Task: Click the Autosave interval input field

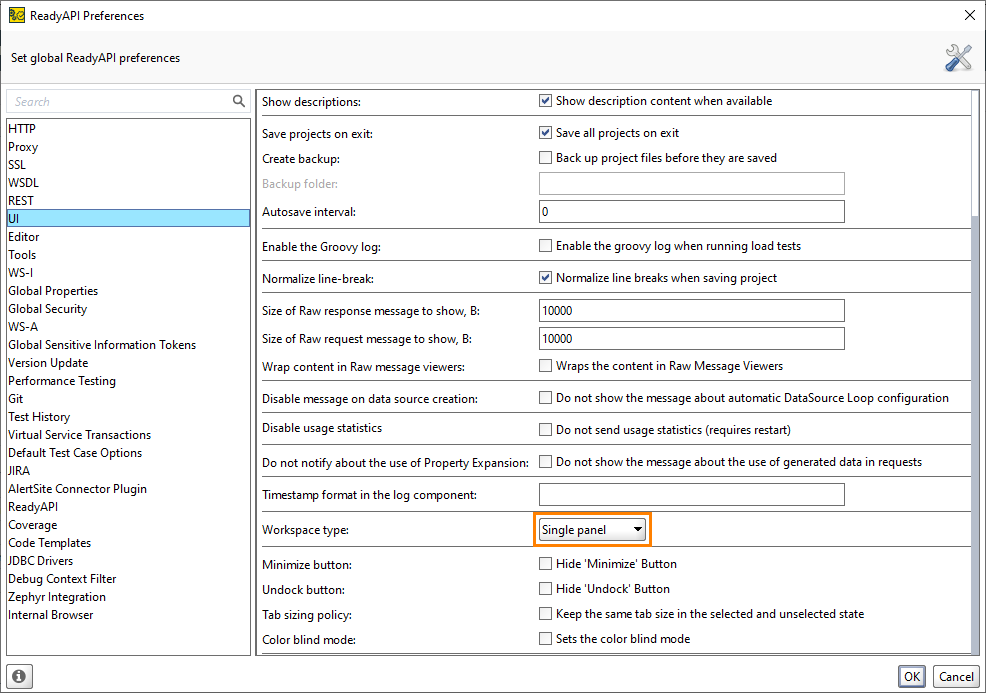Action: click(691, 211)
